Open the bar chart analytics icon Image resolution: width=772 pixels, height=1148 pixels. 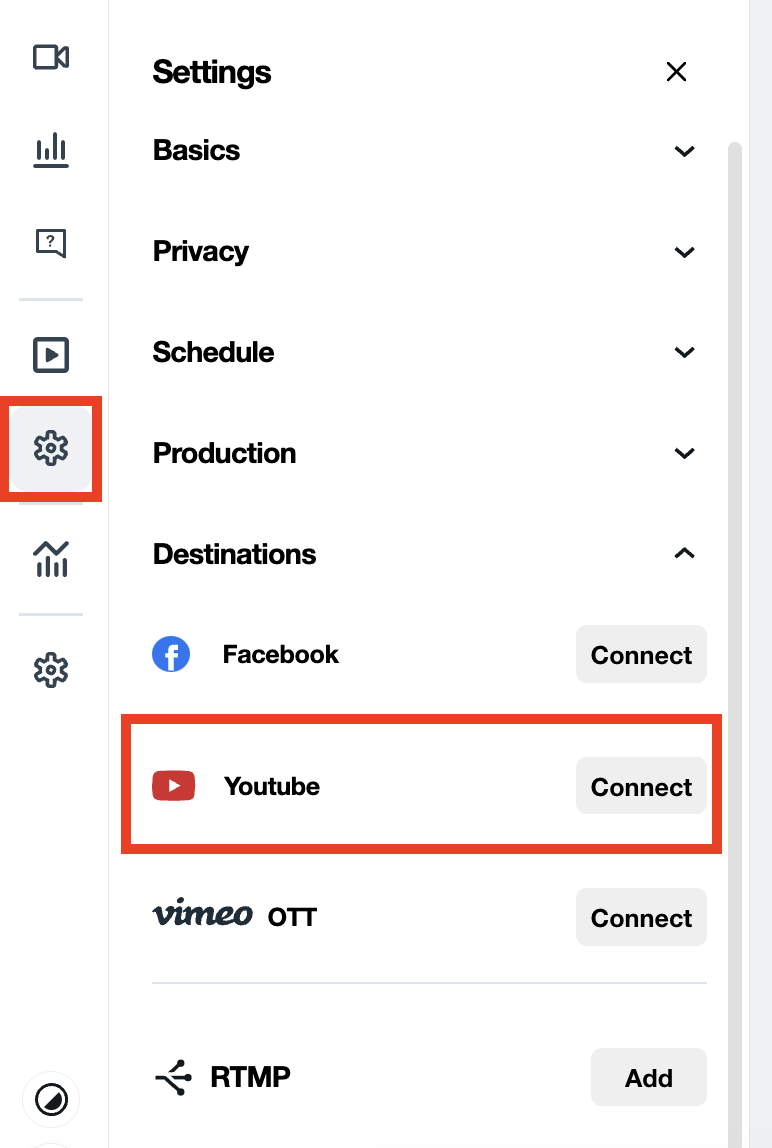click(51, 151)
